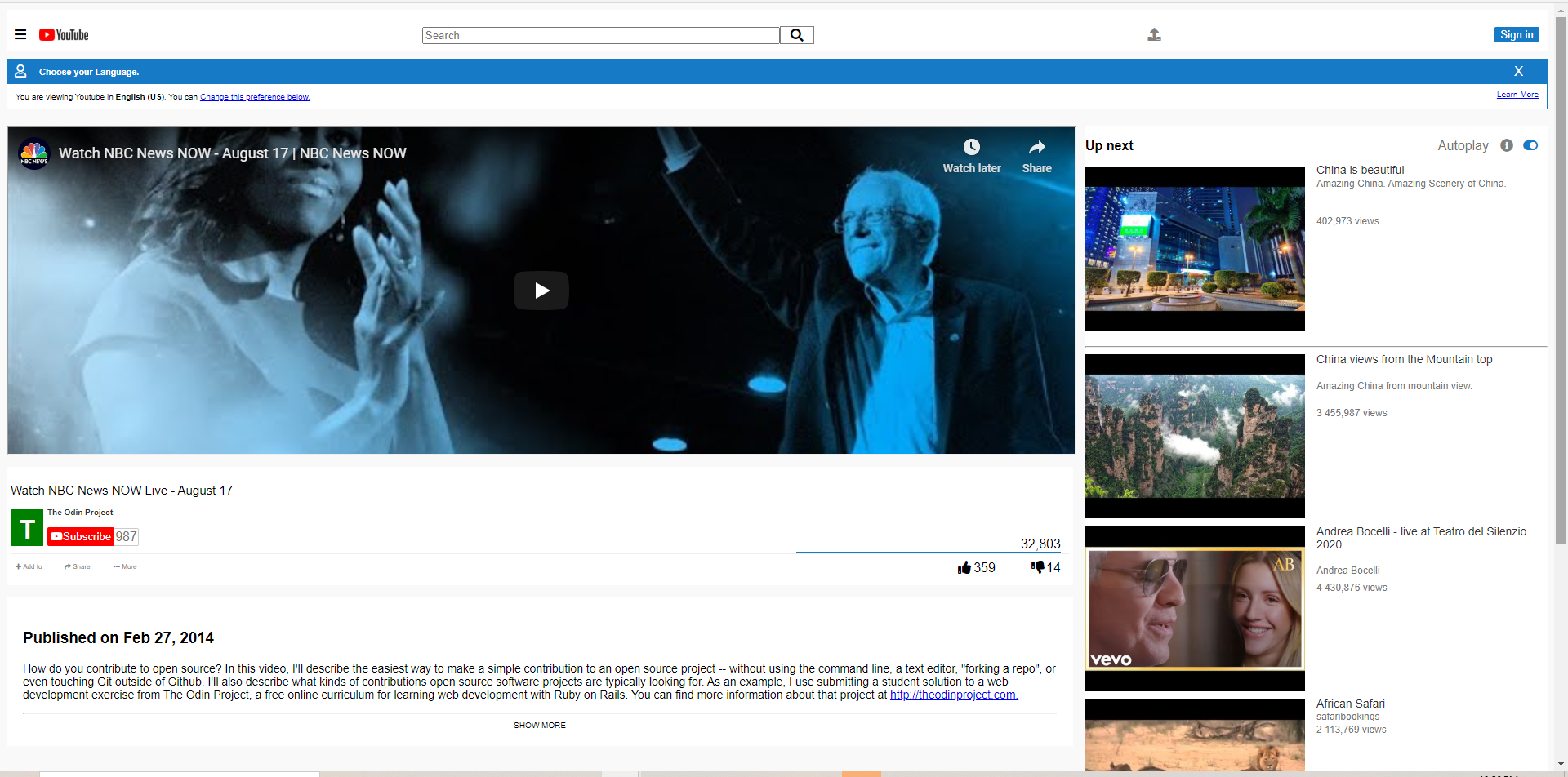
Task: Expand the description with SHOW MORE
Action: coord(539,725)
